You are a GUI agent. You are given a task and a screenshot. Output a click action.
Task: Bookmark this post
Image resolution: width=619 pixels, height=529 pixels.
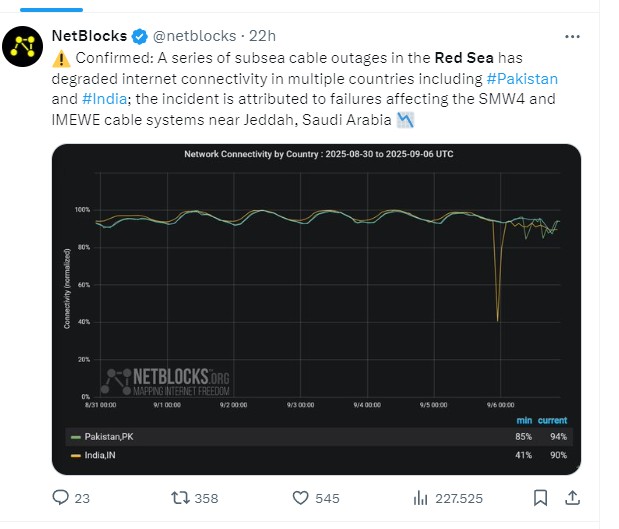point(540,497)
